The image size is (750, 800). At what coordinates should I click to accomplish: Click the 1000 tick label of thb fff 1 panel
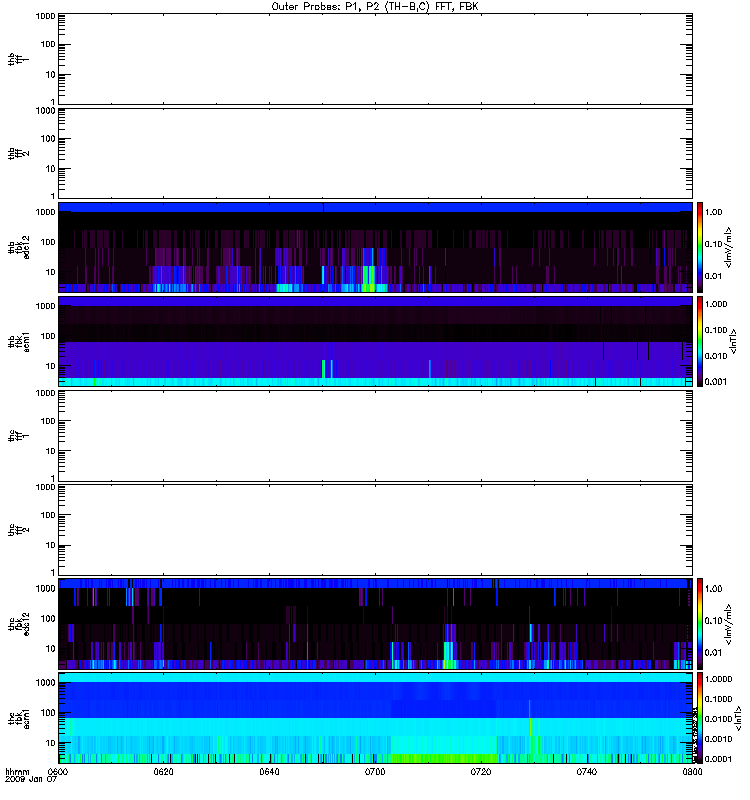(45, 16)
